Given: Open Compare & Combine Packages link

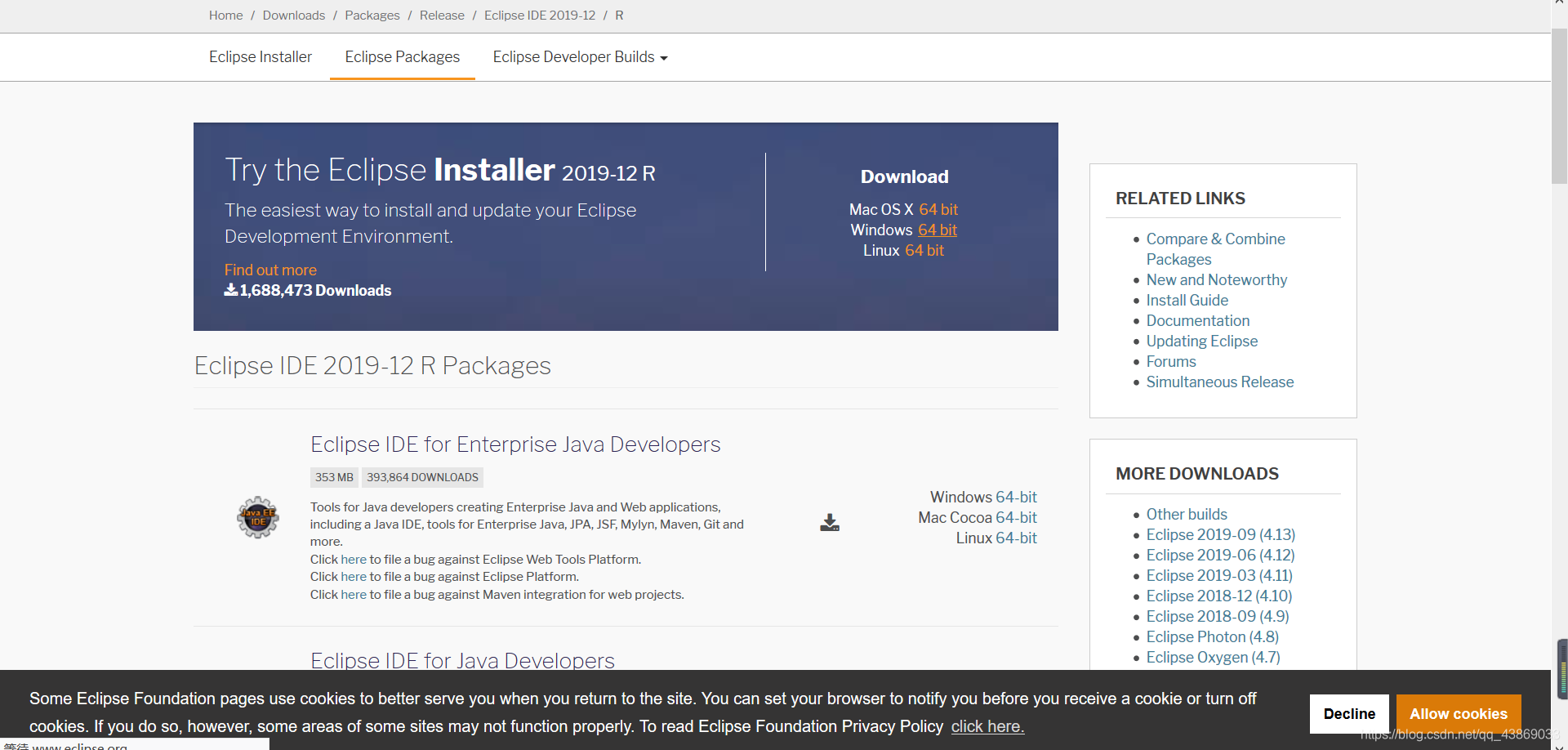Looking at the screenshot, I should click(x=1215, y=249).
